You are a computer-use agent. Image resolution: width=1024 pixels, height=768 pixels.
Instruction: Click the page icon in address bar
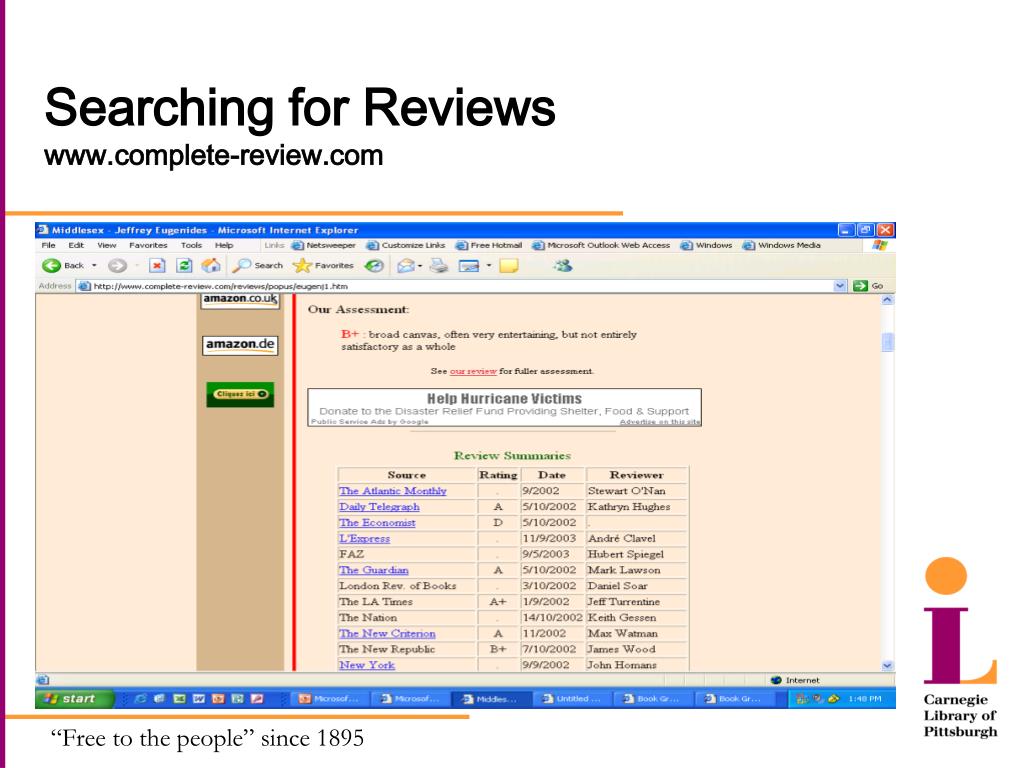click(84, 286)
